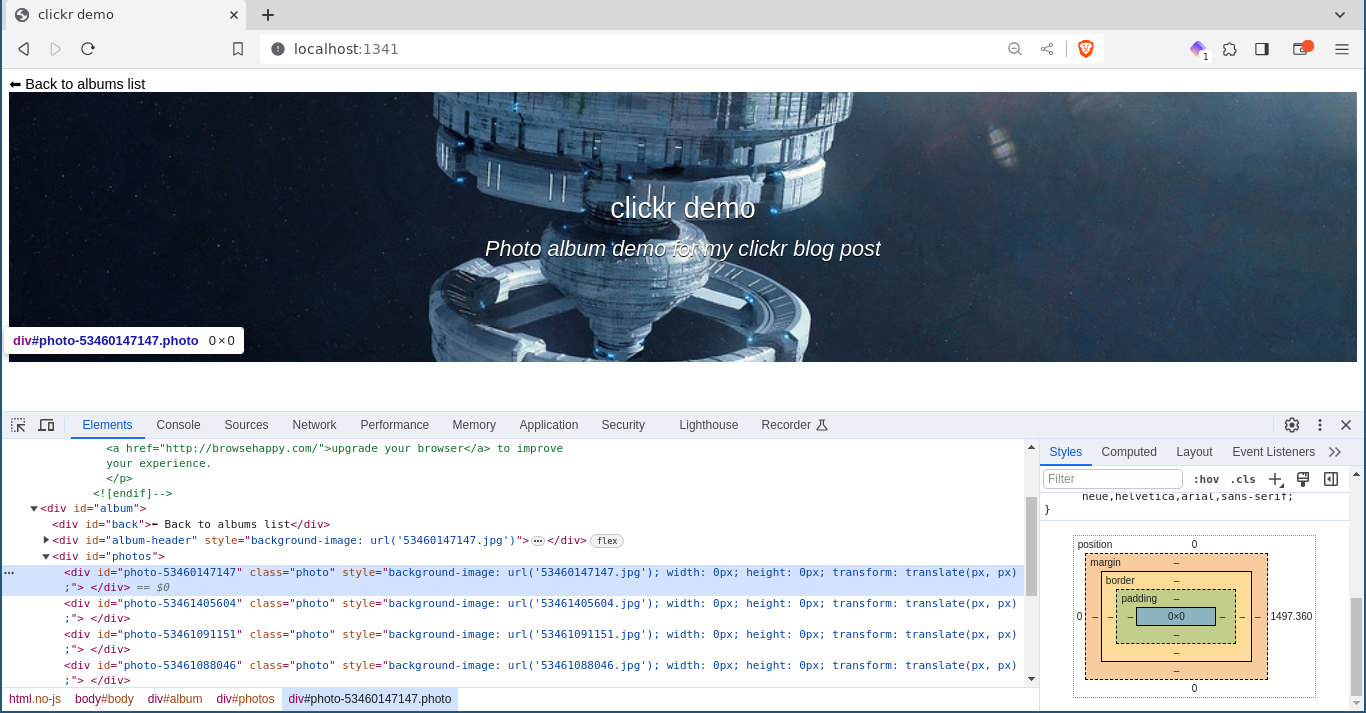Viewport: 1366px width, 713px height.
Task: Toggle the browser sidebar panel
Action: pos(1262,49)
